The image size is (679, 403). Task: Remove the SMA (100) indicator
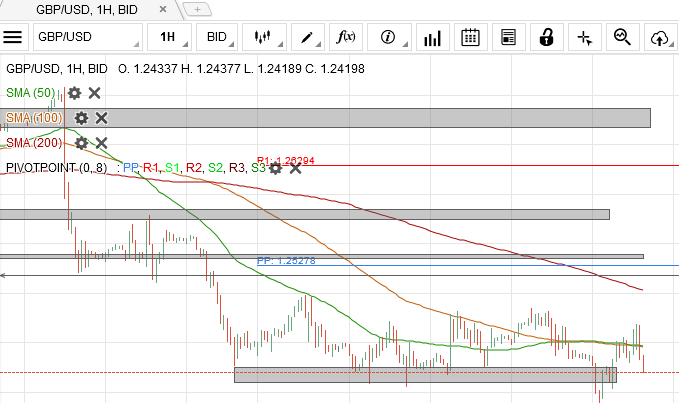click(101, 118)
